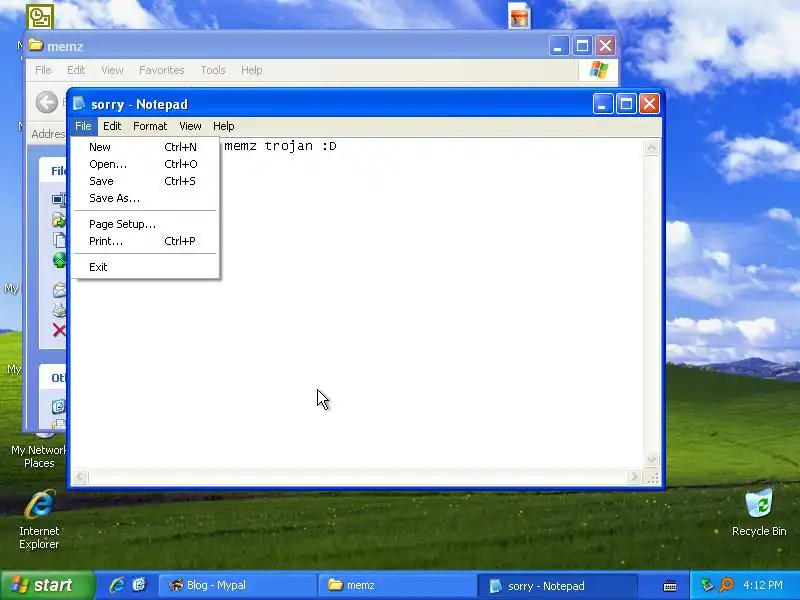Screen dimensions: 800x600
Task: Click Exit in the File menu
Action: [x=145, y=267]
